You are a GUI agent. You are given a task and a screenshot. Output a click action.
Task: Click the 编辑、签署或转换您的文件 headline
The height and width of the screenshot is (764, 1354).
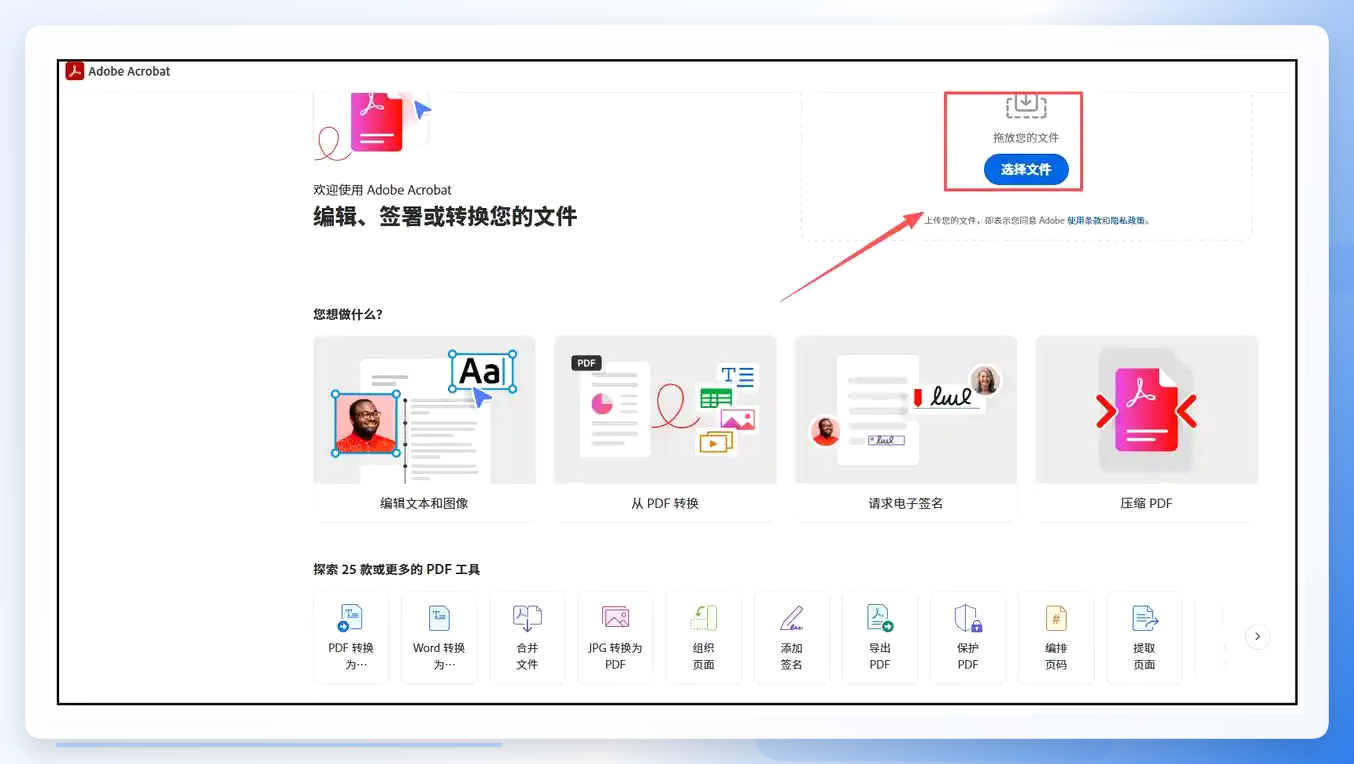point(445,216)
